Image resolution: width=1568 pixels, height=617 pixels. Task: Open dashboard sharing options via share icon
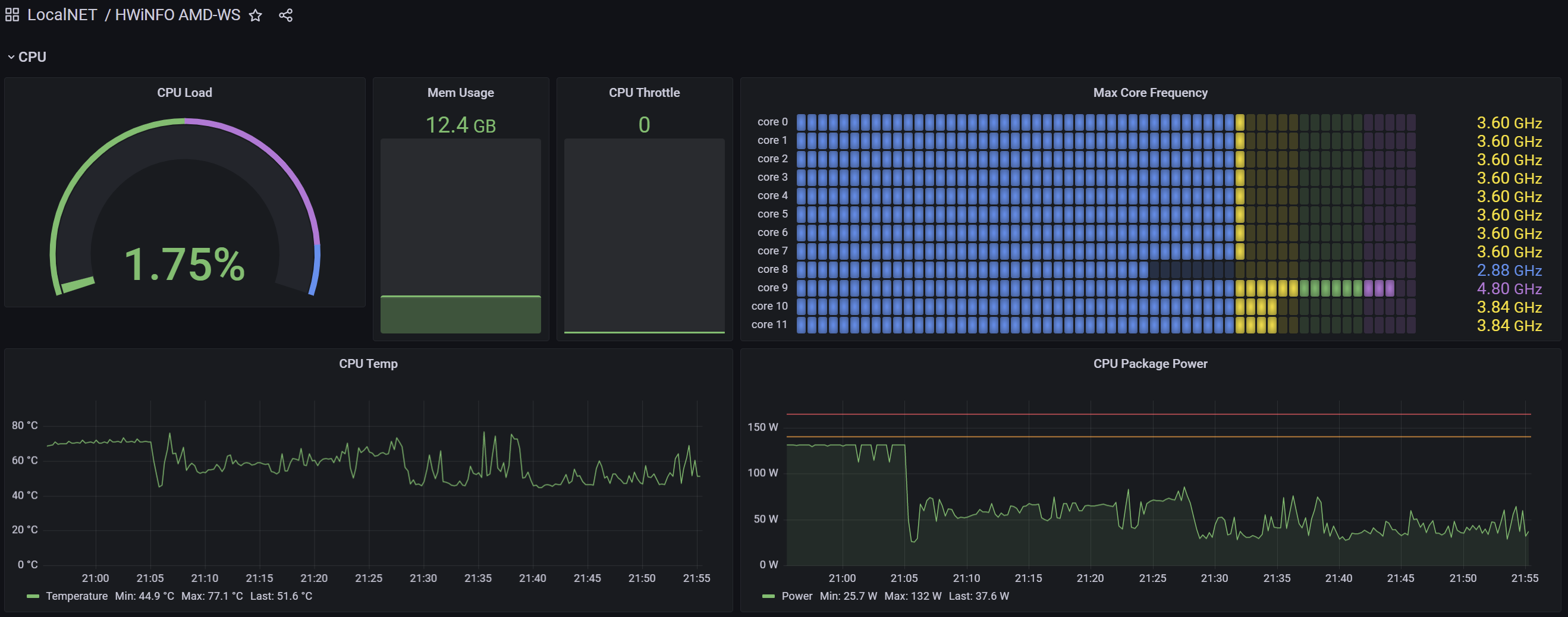click(x=285, y=15)
